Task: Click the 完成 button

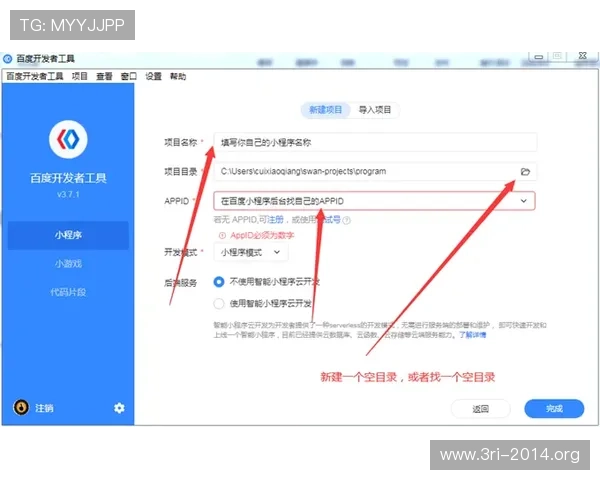Action: click(x=554, y=409)
